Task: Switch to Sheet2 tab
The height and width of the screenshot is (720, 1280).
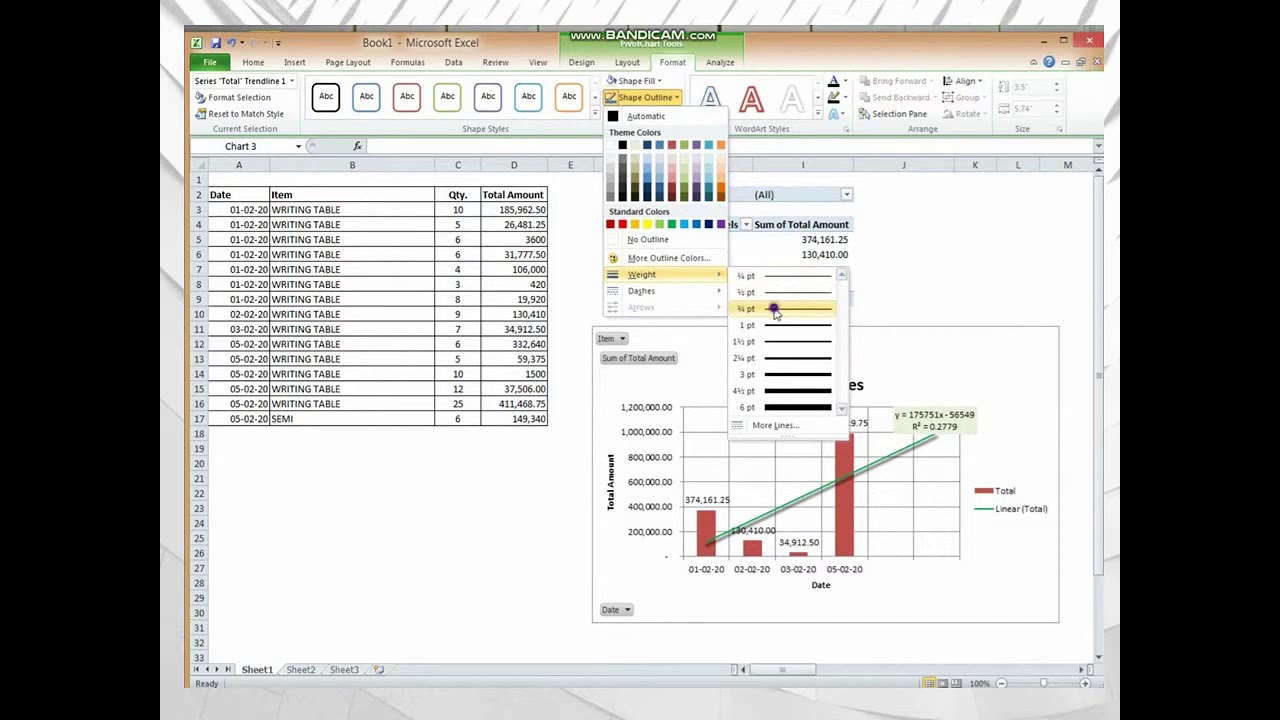Action: 301,670
